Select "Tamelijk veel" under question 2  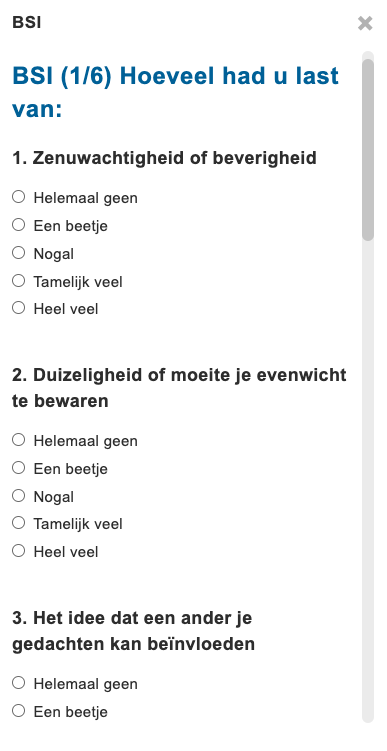tap(19, 523)
